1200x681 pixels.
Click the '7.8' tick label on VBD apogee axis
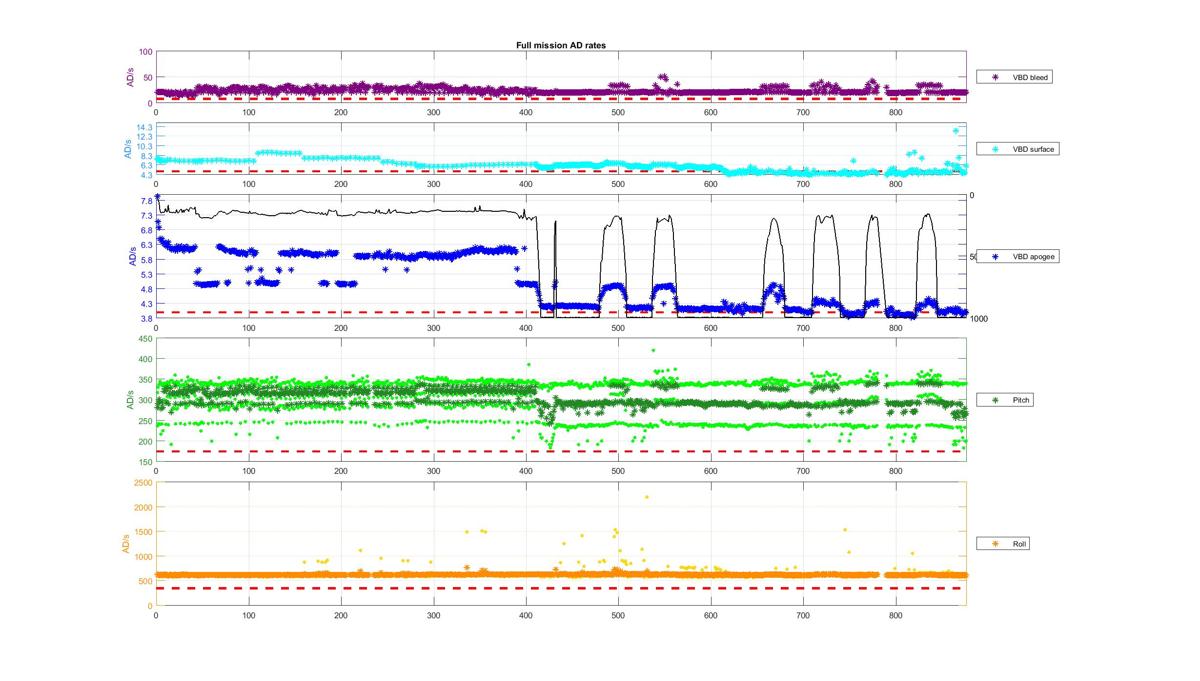147,201
